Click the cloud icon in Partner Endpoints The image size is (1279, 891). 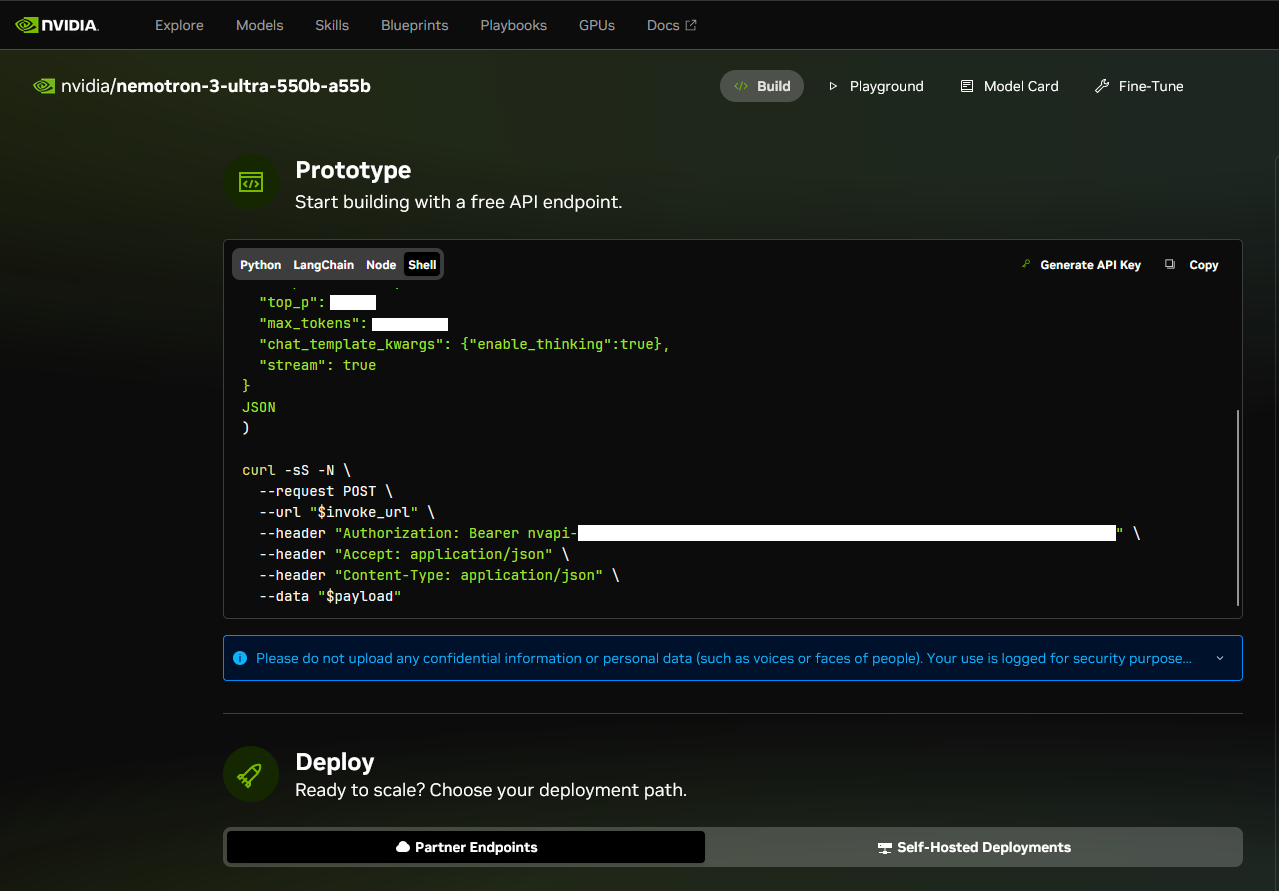pos(403,847)
